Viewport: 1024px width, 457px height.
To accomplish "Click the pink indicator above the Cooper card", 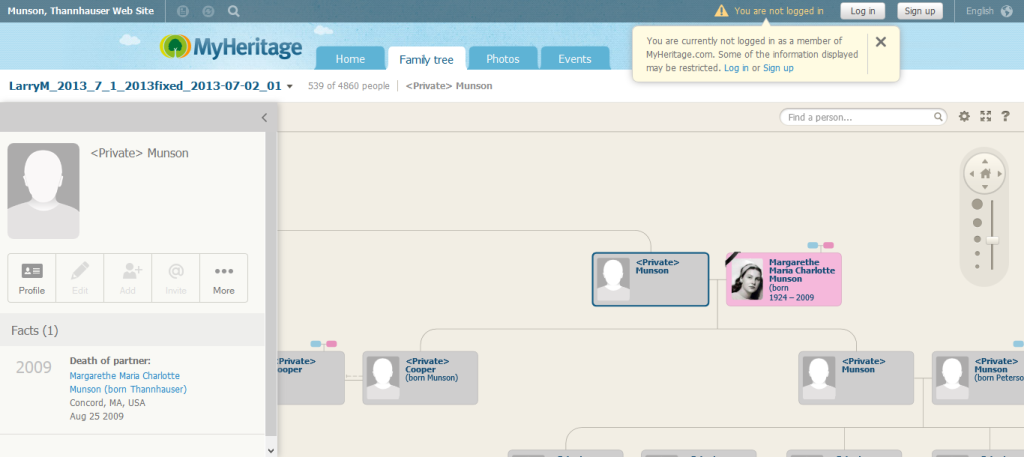I will tap(331, 344).
